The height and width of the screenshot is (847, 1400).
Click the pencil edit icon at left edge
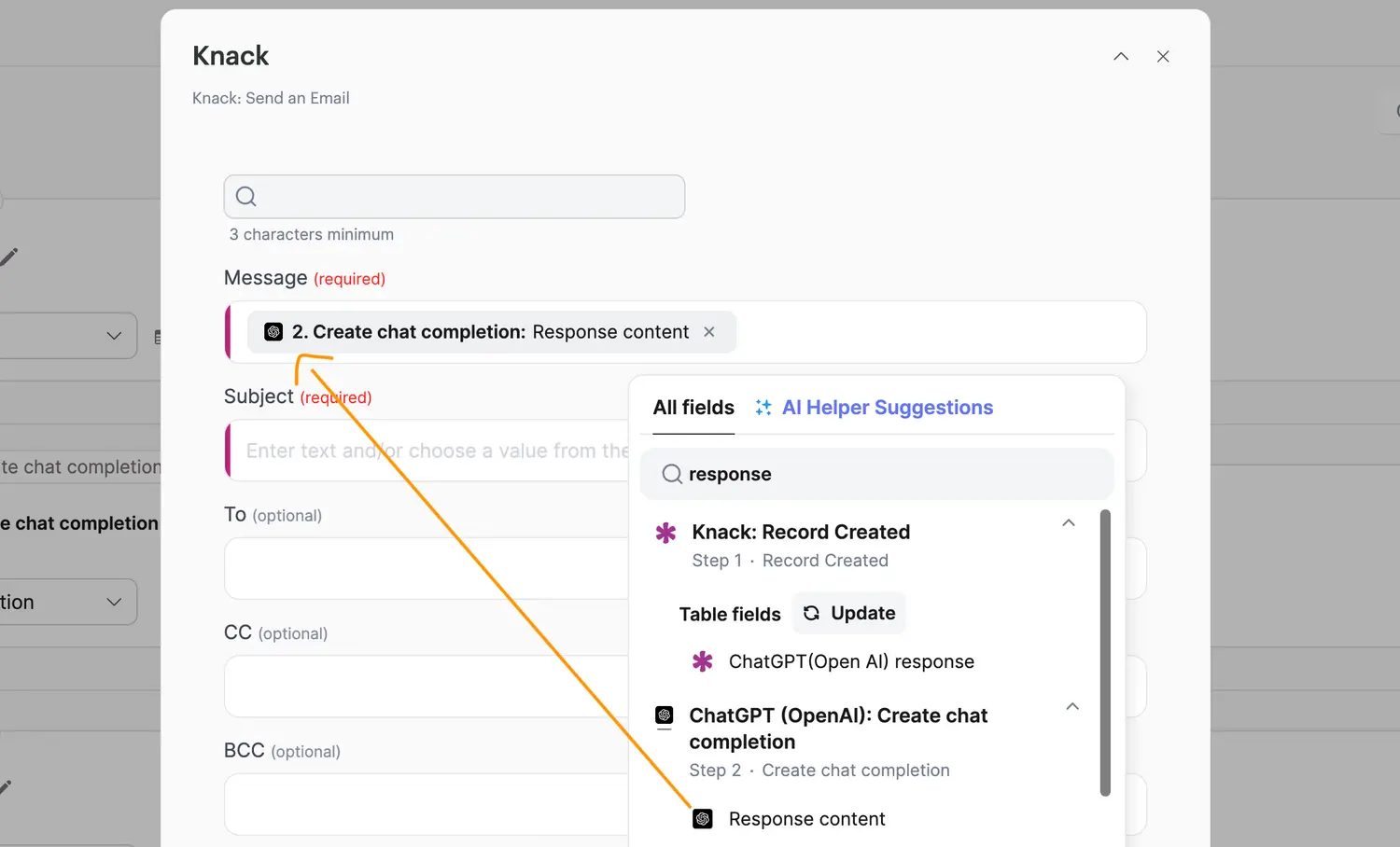tap(9, 257)
